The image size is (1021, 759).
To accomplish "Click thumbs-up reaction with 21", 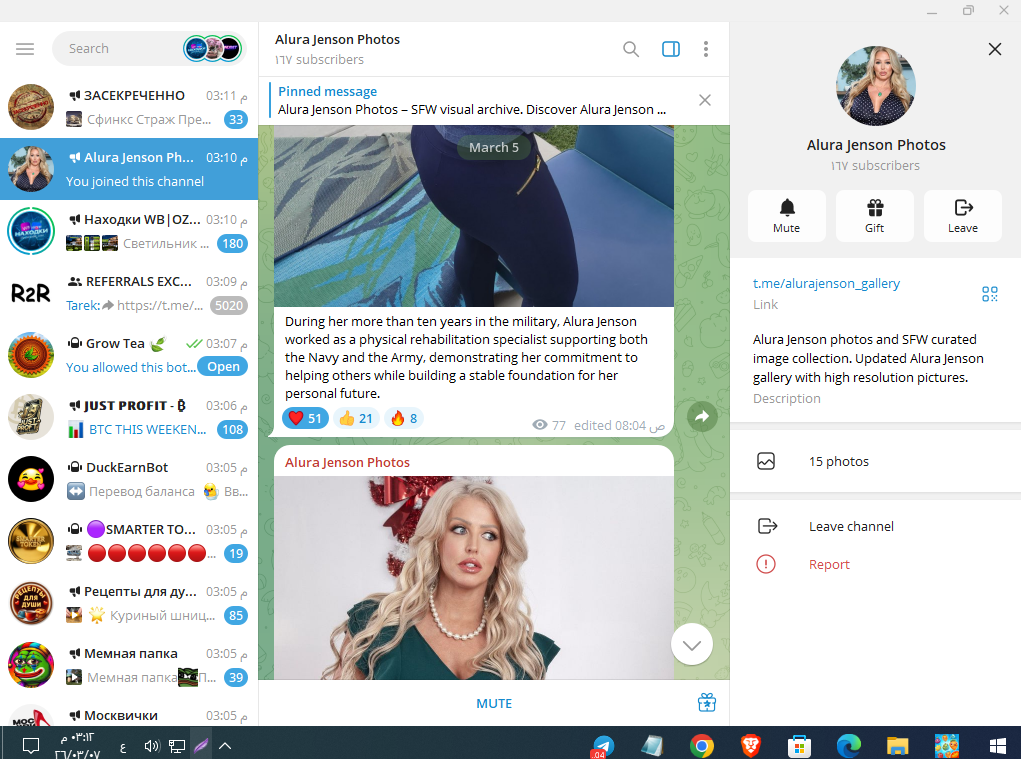I will (356, 419).
